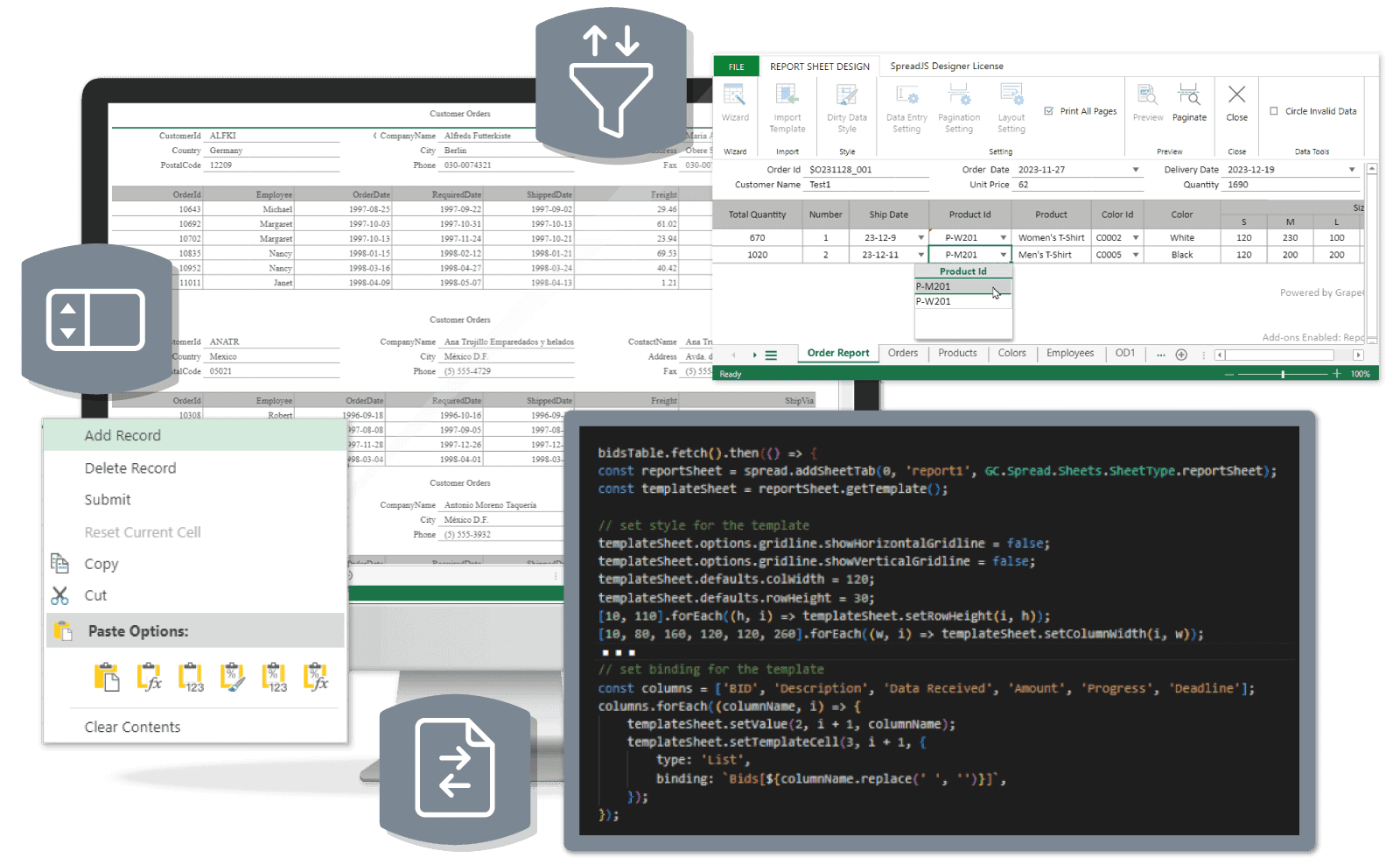Open the FILE ribbon tab
The image size is (1400, 858).
737,67
